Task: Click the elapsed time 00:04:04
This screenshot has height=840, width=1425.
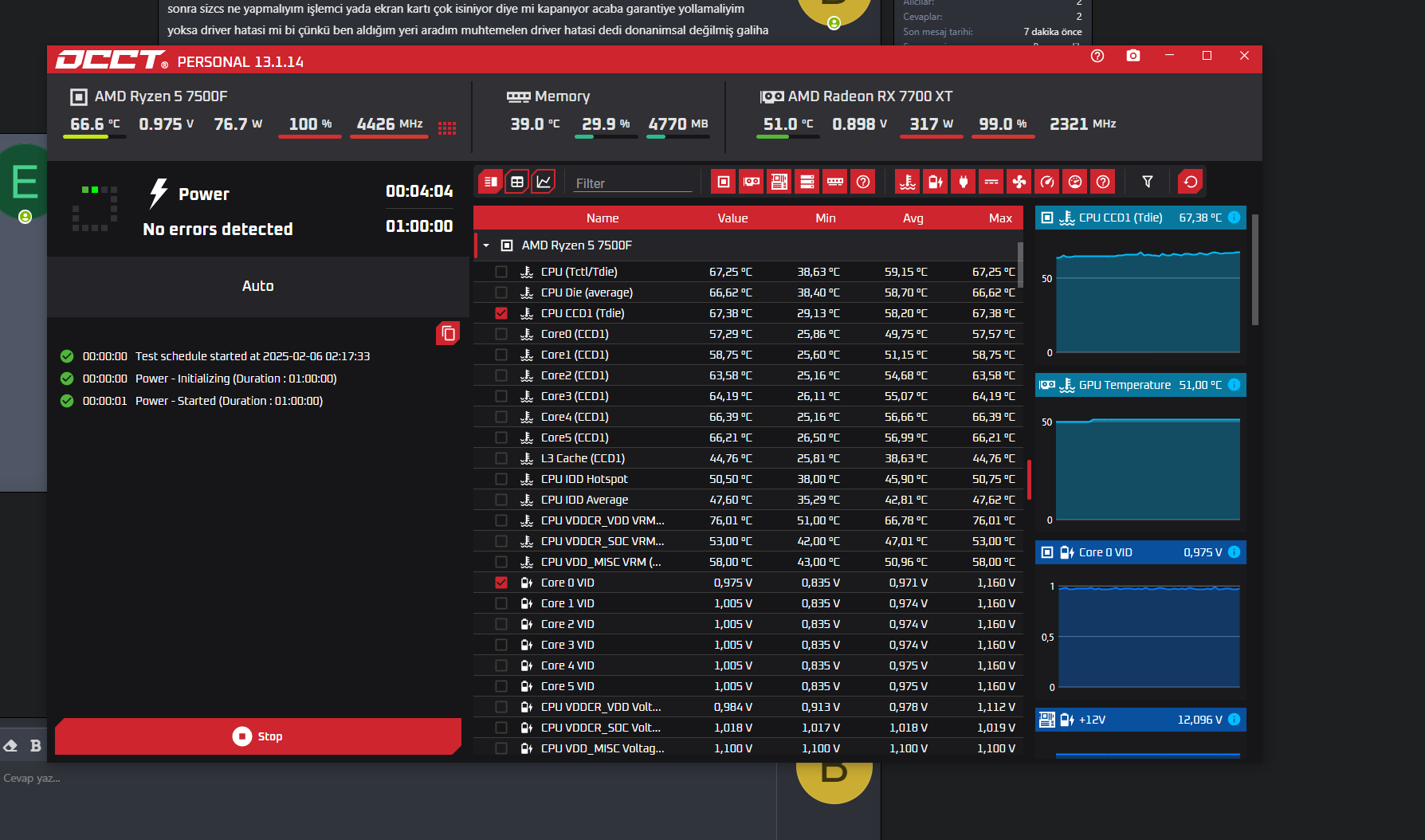Action: (x=419, y=191)
